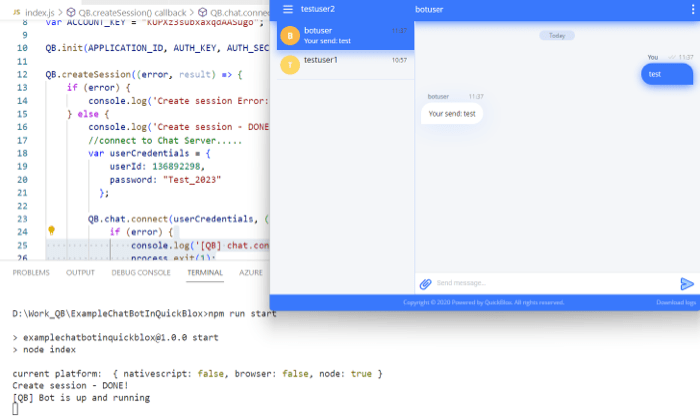Click the 11:37 timestamp on botuser dialog
Screen dimensions: 700x420
point(400,31)
